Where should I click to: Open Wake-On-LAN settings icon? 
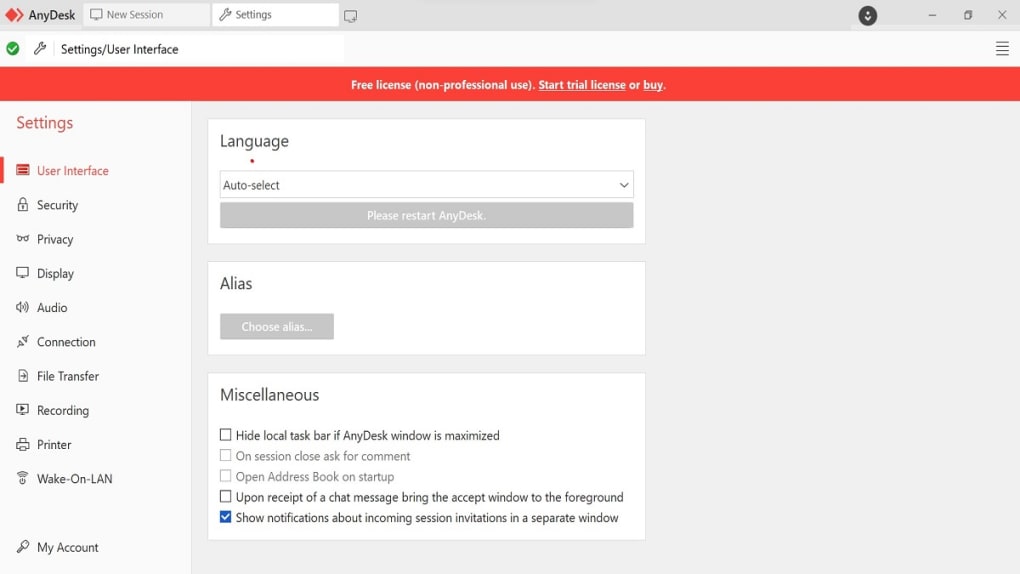(23, 478)
